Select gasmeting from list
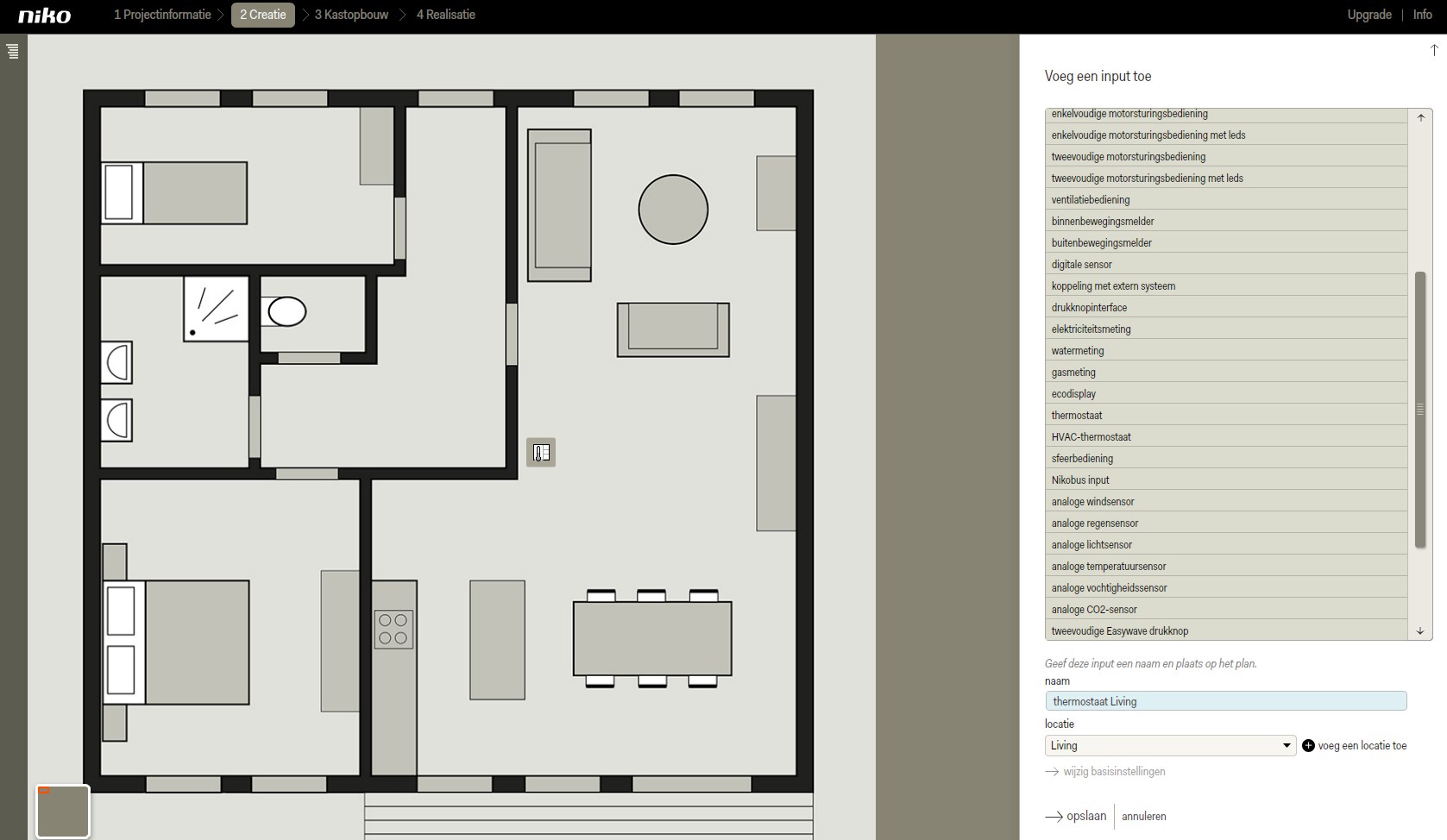Viewport: 1447px width, 840px height. tap(1226, 373)
